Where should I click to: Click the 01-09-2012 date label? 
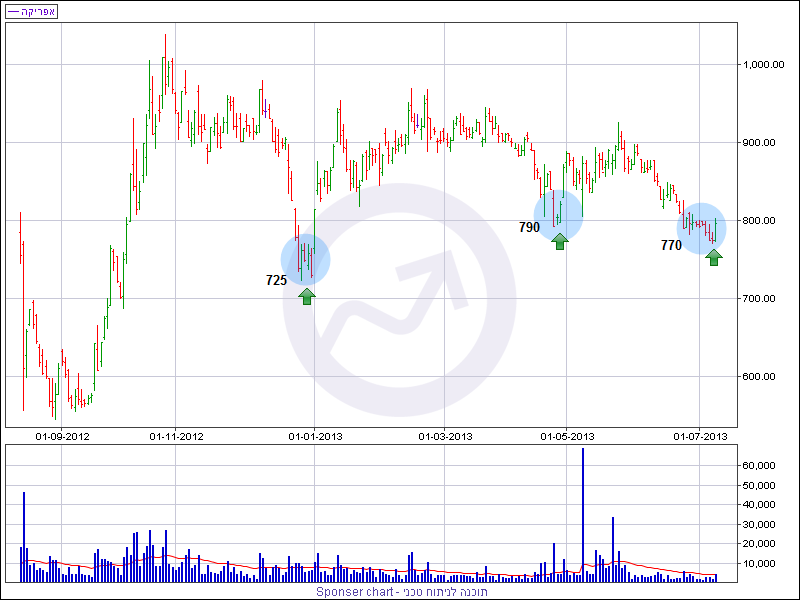coord(63,436)
